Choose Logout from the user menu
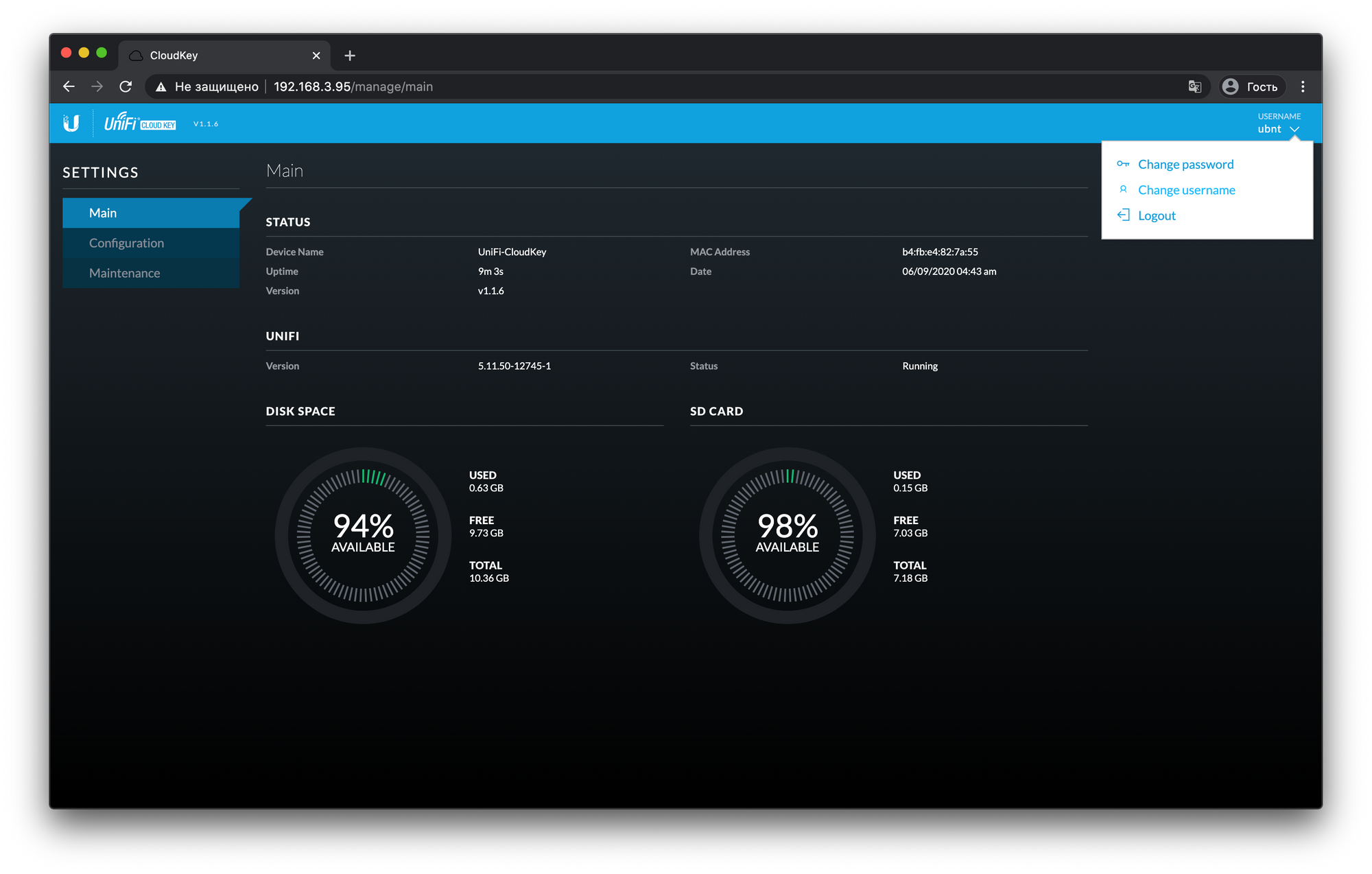The image size is (1372, 874). tap(1157, 215)
